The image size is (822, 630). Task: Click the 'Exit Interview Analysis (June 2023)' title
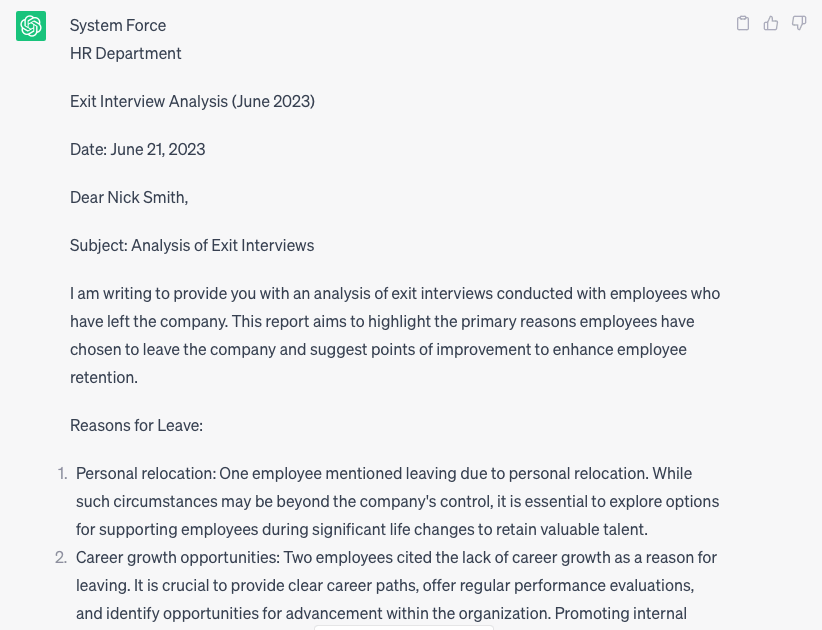(x=192, y=101)
